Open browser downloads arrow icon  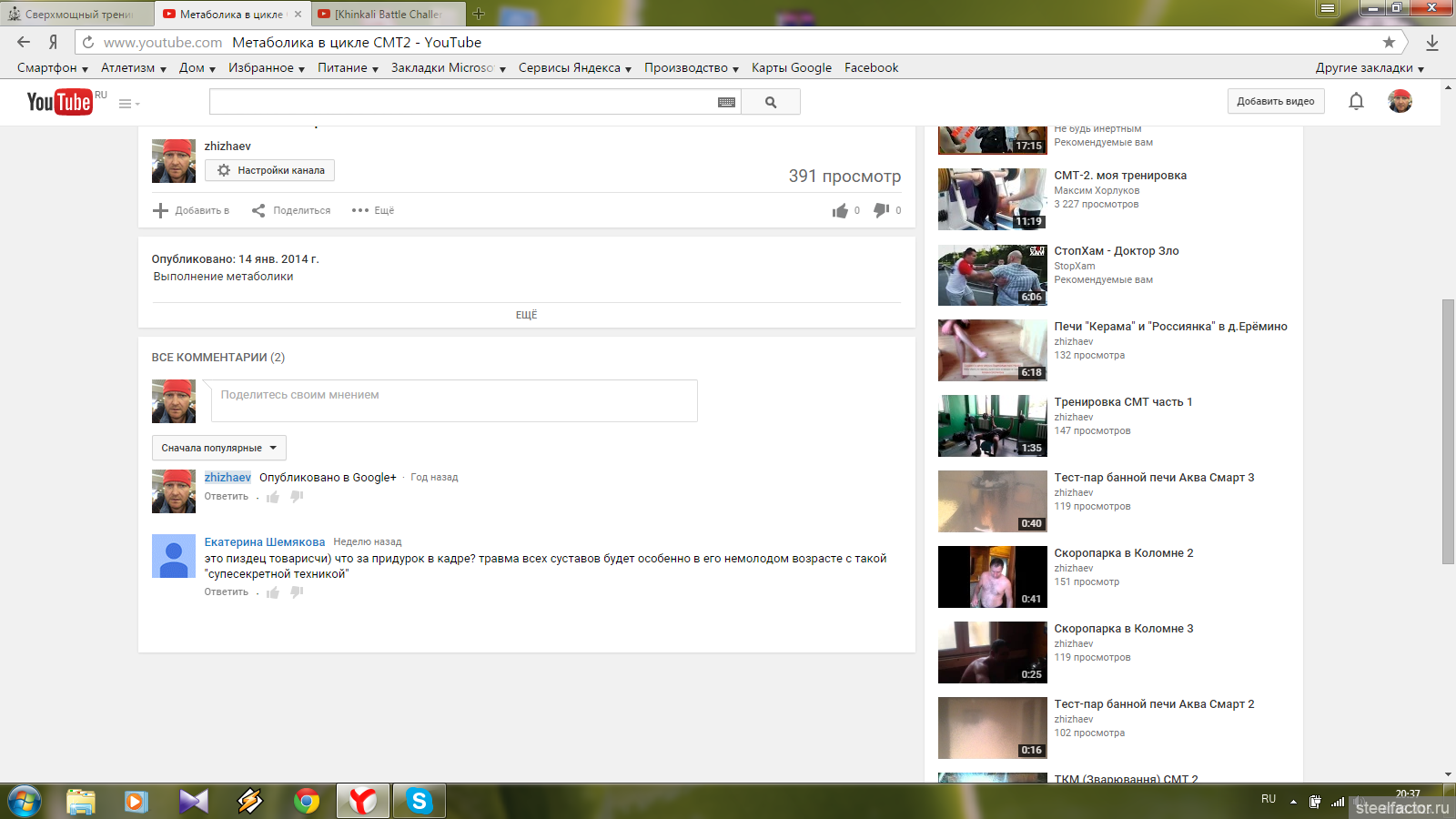pos(1432,42)
